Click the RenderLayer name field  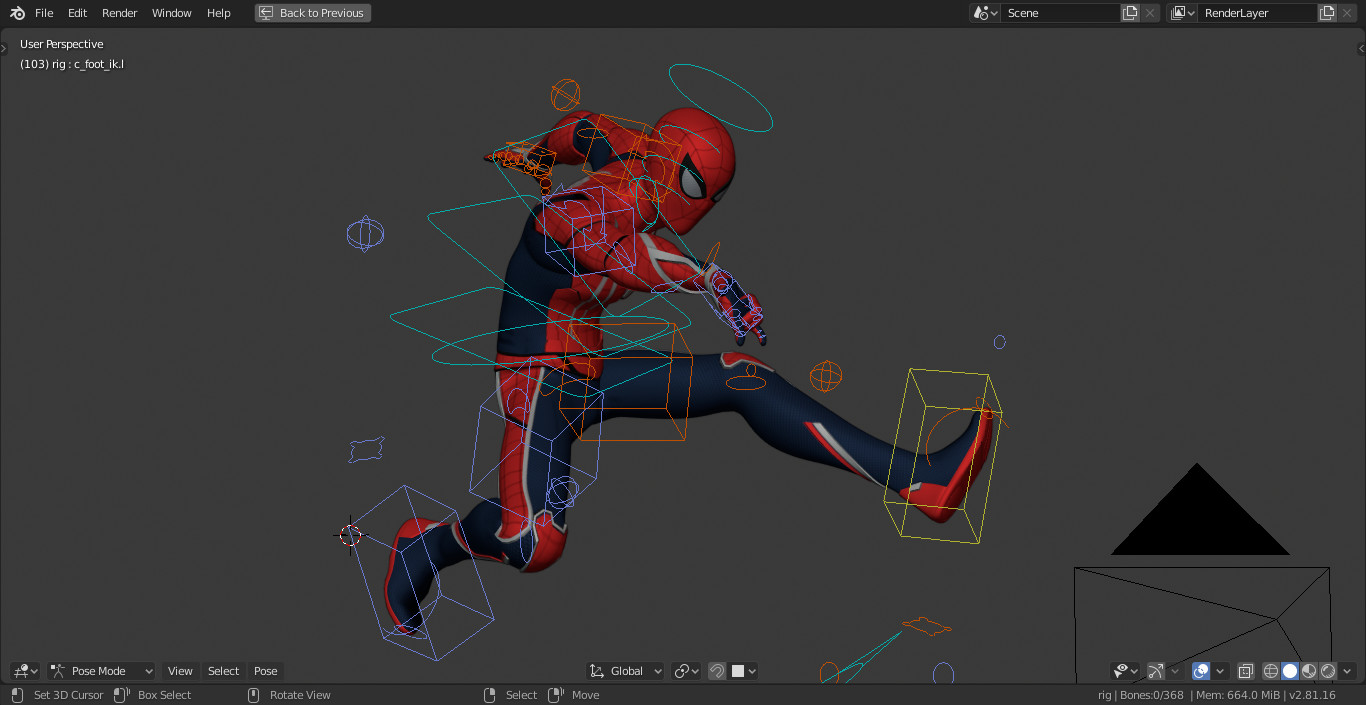click(1258, 13)
